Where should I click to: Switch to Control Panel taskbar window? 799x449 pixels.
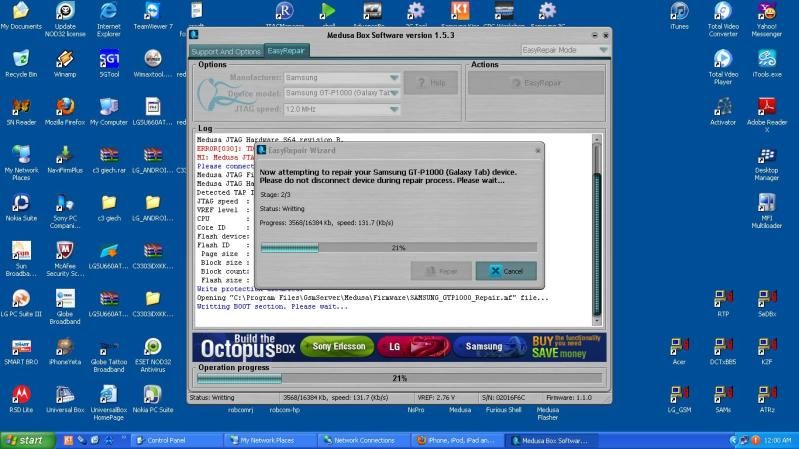pos(176,440)
